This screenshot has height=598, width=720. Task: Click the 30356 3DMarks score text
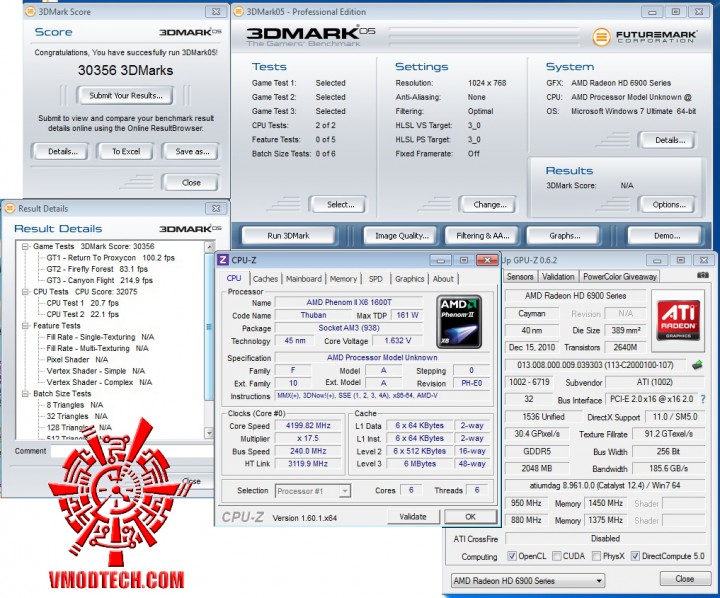point(125,70)
